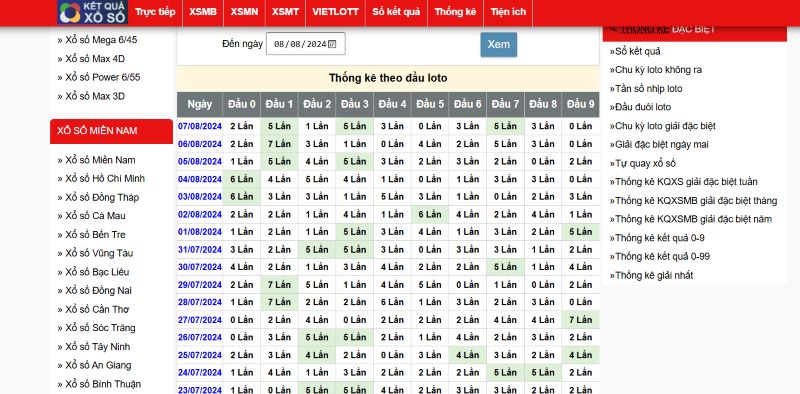The image size is (800, 394).
Task: Open the XSMT navigation item
Action: pos(285,12)
